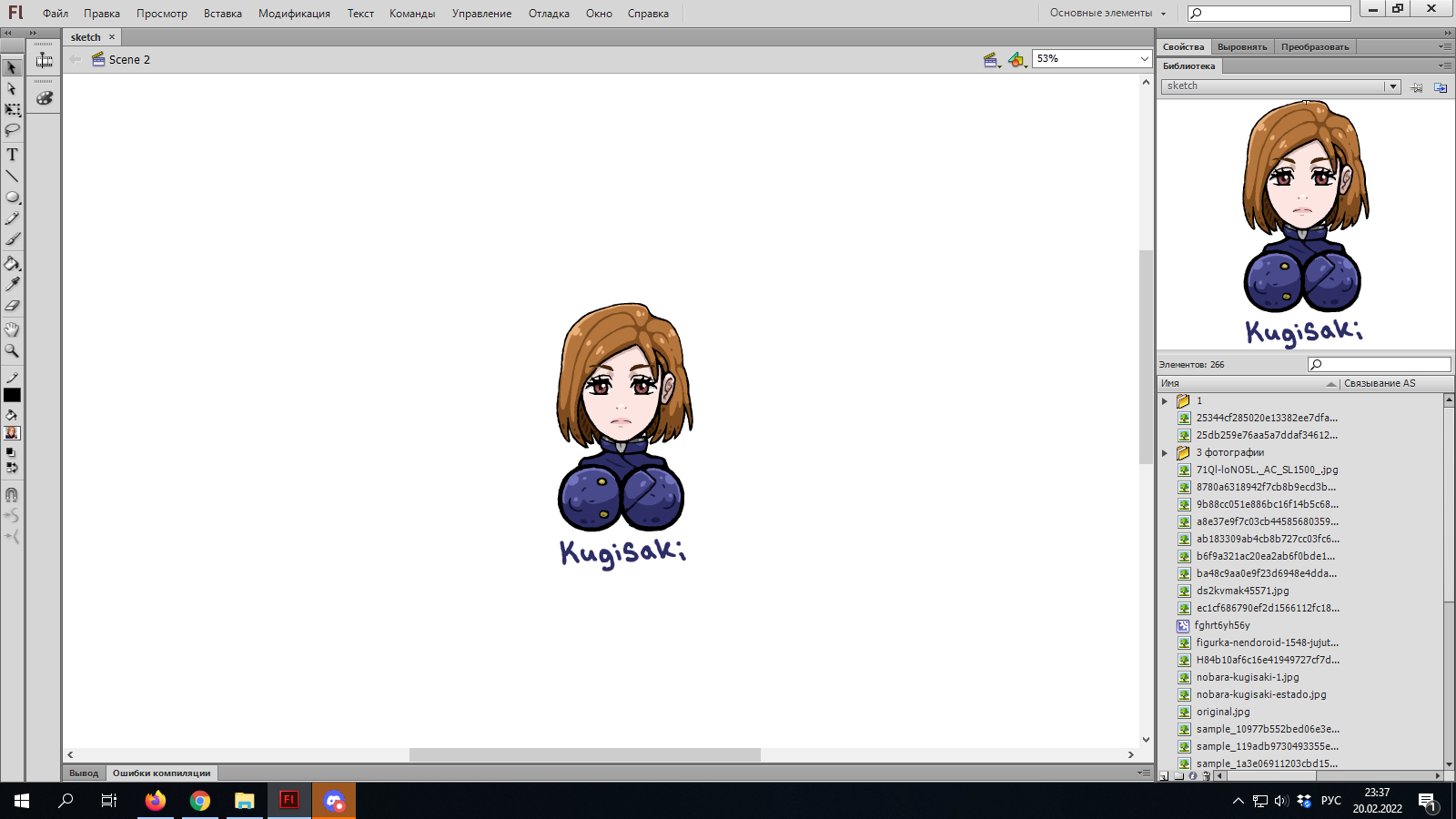Open the black stroke color swatch
The width and height of the screenshot is (1456, 819).
12,395
